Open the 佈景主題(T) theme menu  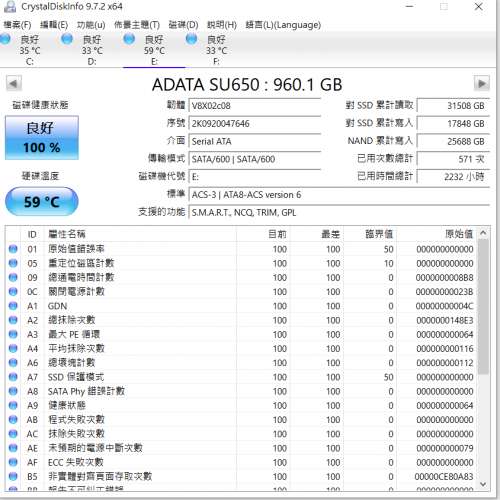point(137,25)
